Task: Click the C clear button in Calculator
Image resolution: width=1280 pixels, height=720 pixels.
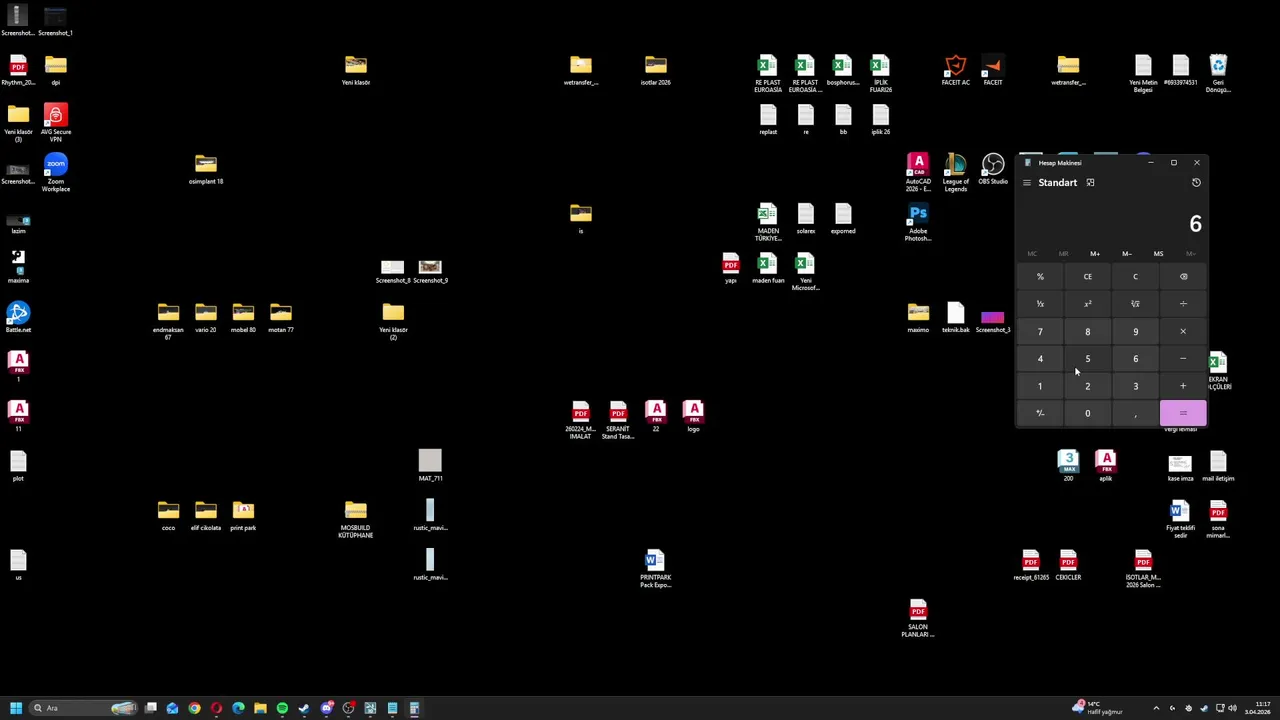Action: click(1135, 277)
